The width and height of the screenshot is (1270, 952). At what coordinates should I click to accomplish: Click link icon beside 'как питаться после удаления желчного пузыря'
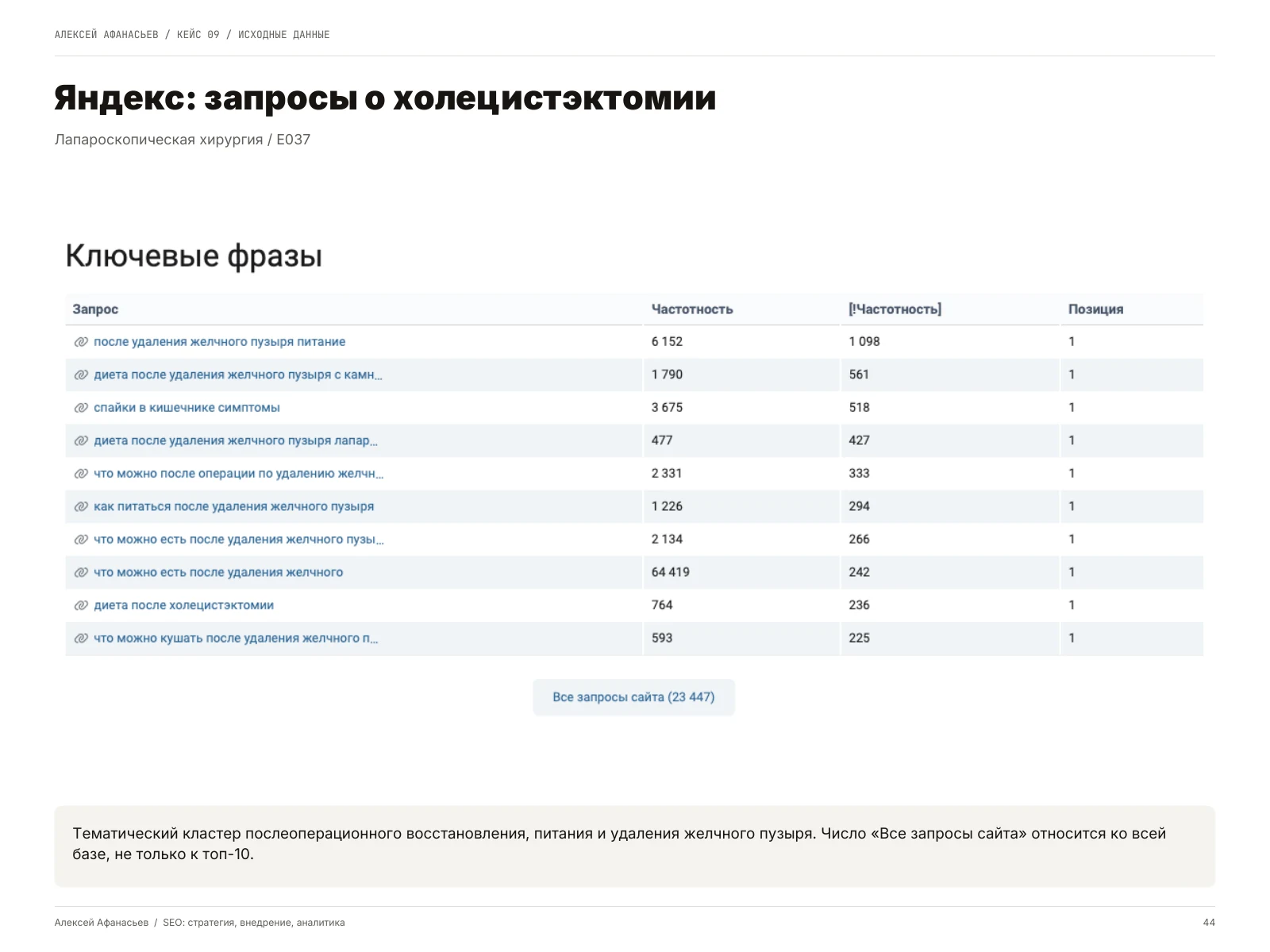tap(81, 506)
